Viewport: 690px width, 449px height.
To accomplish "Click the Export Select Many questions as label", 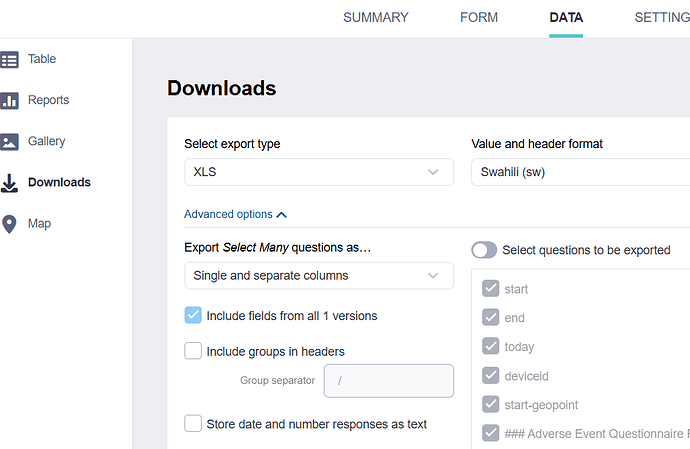I will point(278,248).
